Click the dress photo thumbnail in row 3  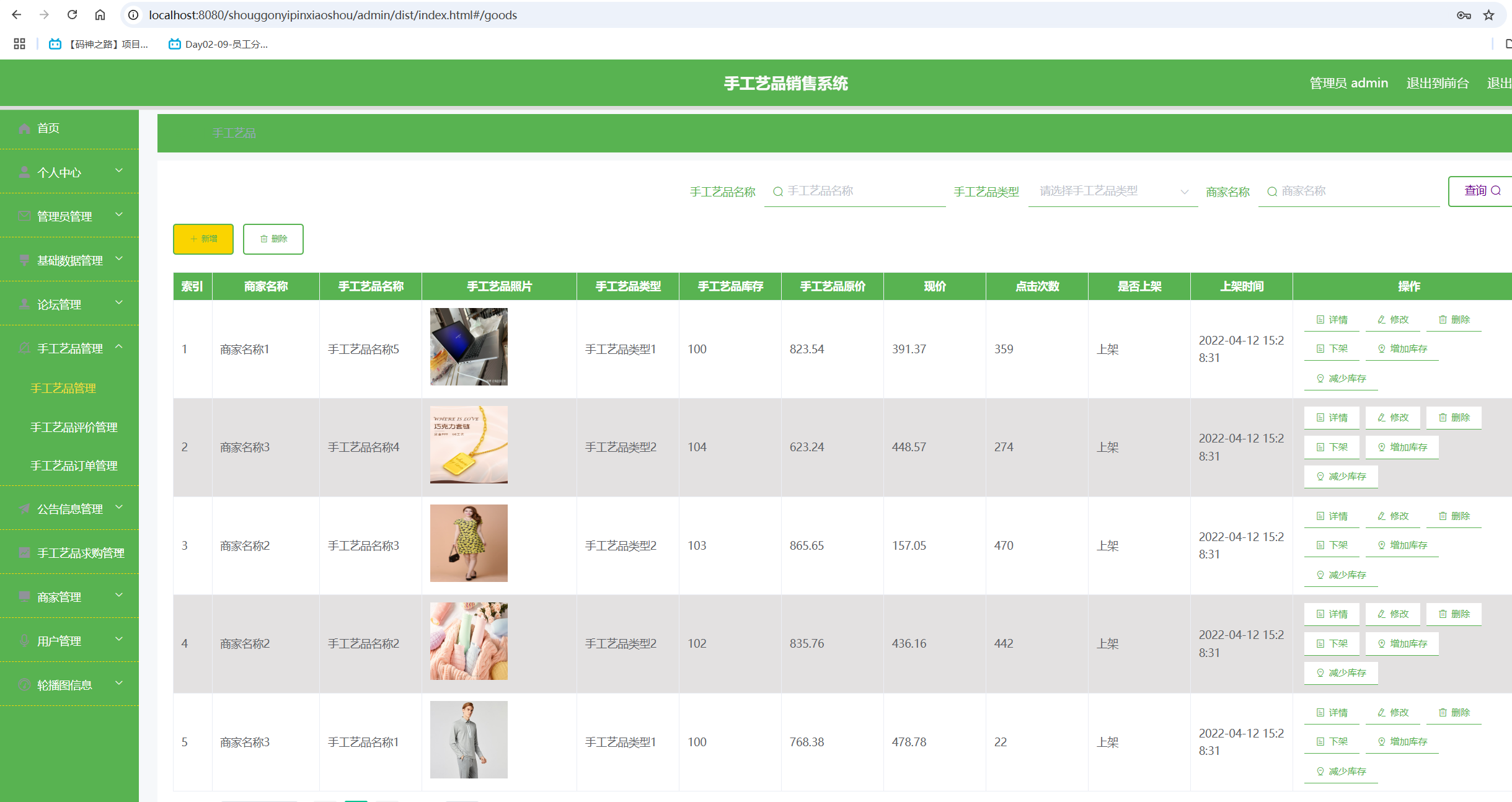469,543
